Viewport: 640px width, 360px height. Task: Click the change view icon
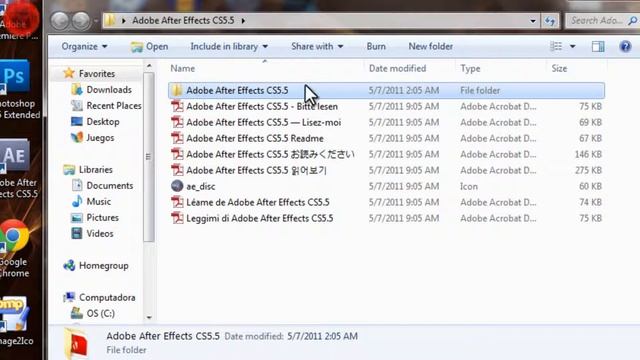coord(556,47)
